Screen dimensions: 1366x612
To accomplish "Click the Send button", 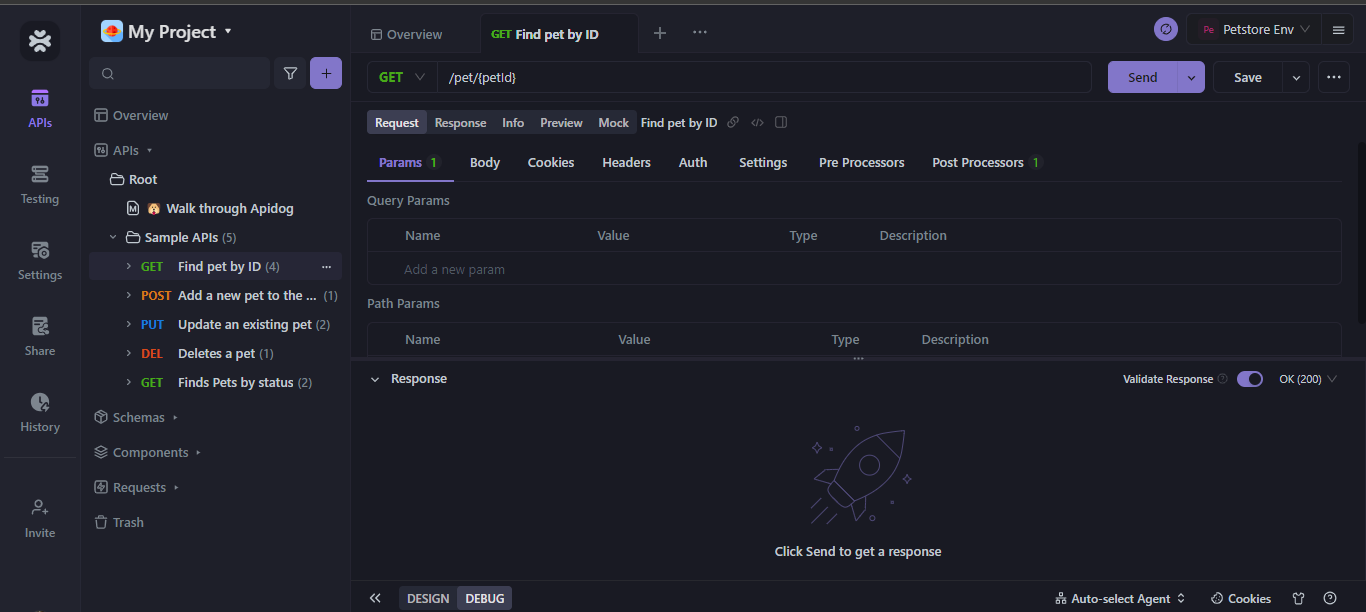I will (1143, 77).
